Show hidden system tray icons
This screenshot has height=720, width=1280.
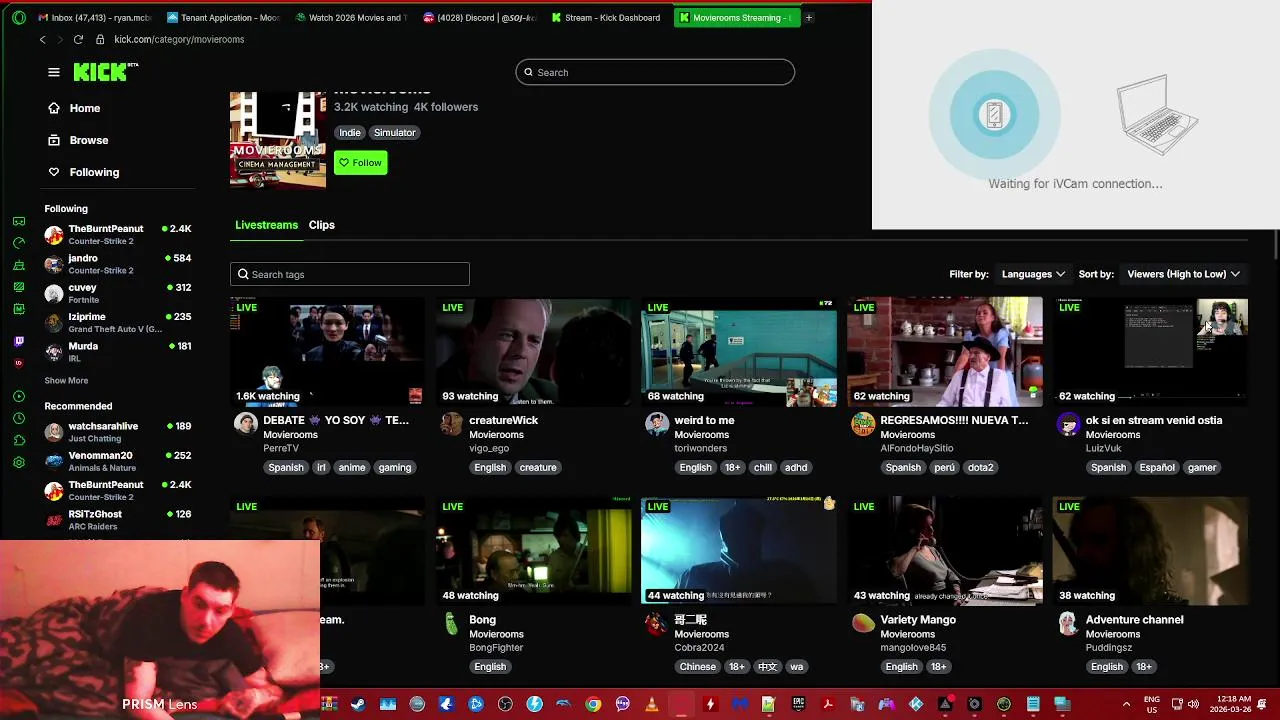coord(1126,704)
